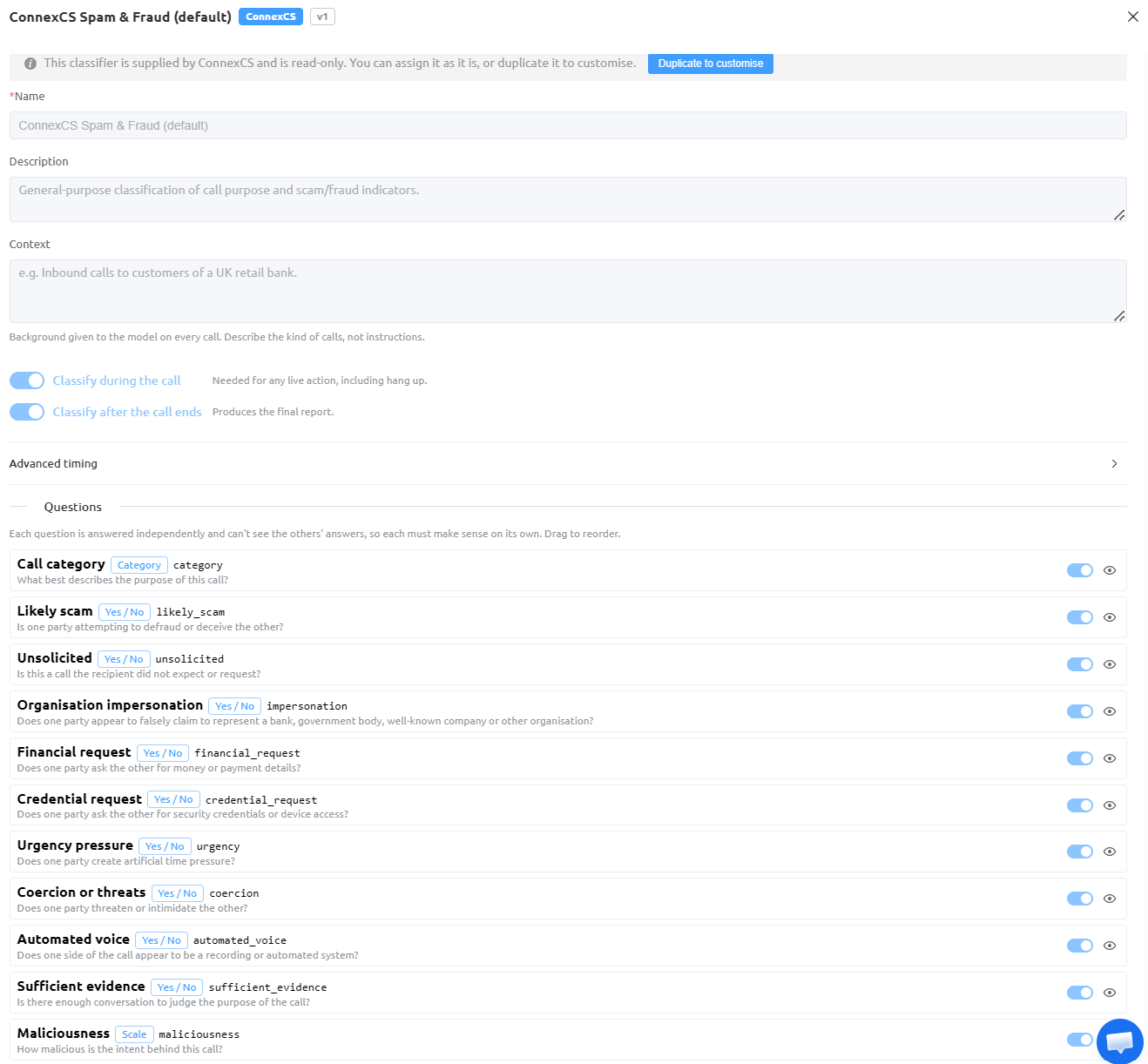The width and height of the screenshot is (1148, 1064).
Task: Click the Description text area
Action: pyautogui.click(x=568, y=199)
